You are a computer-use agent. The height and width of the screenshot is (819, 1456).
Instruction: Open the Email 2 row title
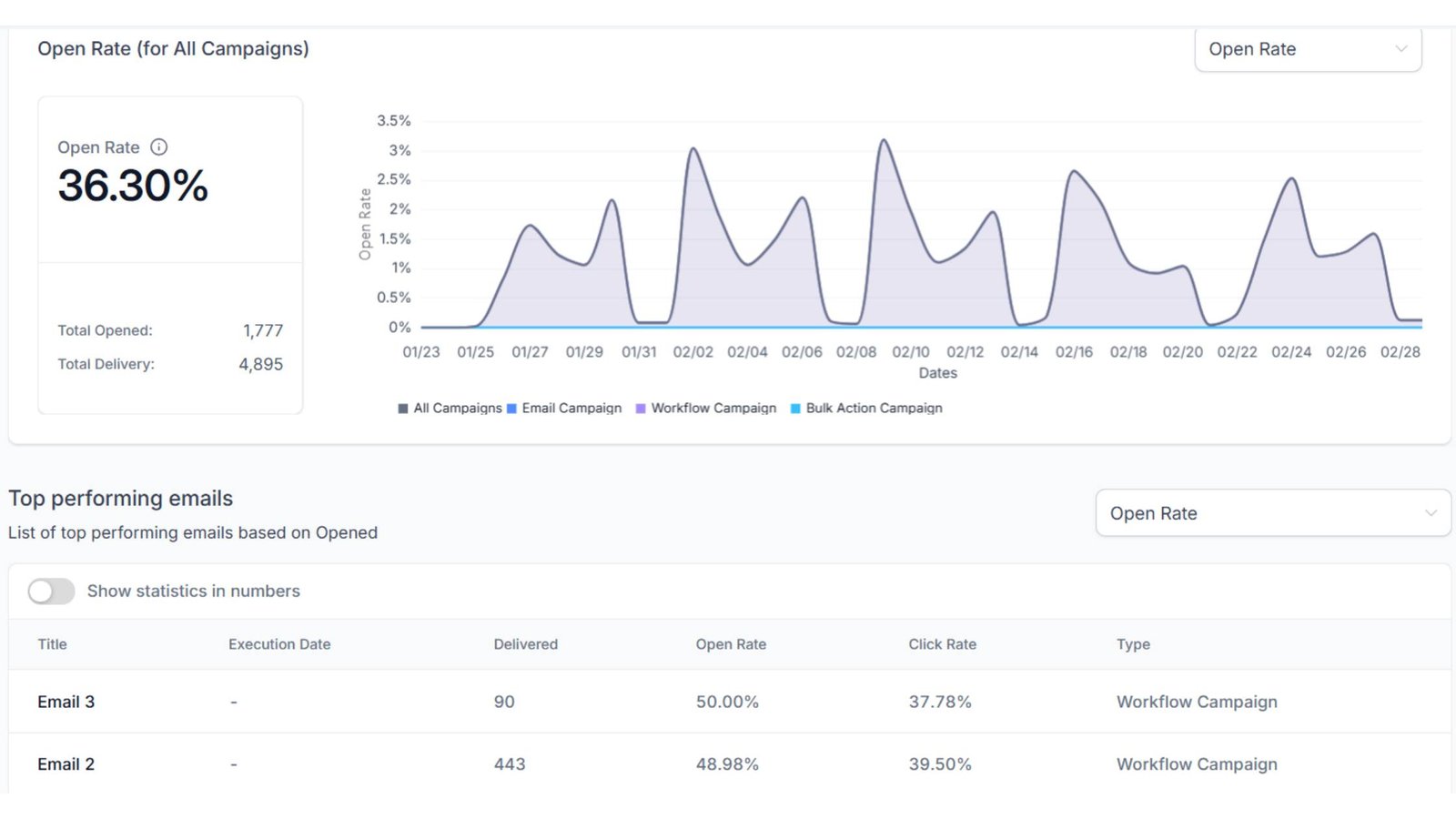point(66,764)
